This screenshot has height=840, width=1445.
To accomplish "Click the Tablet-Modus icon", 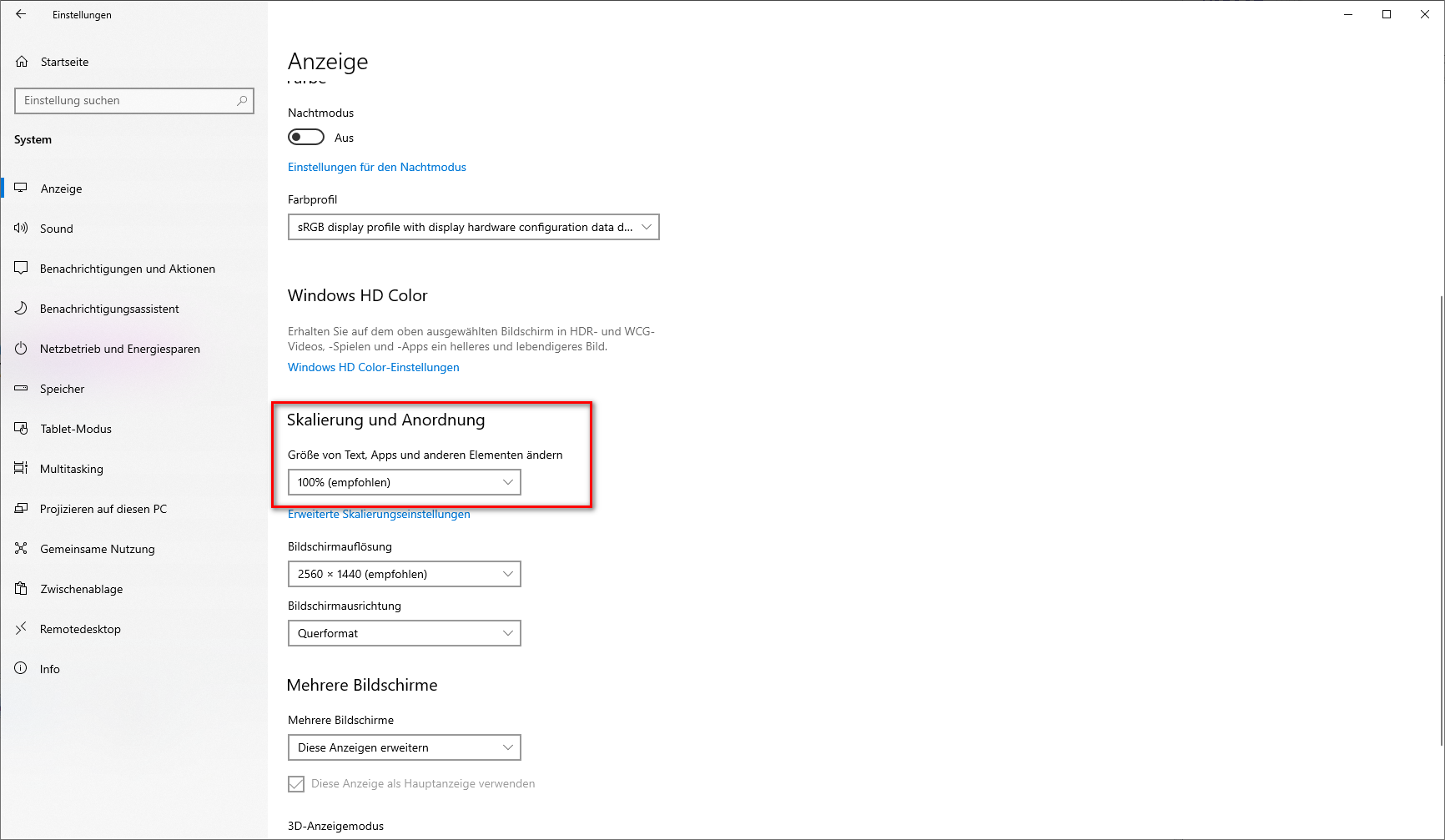I will (21, 428).
